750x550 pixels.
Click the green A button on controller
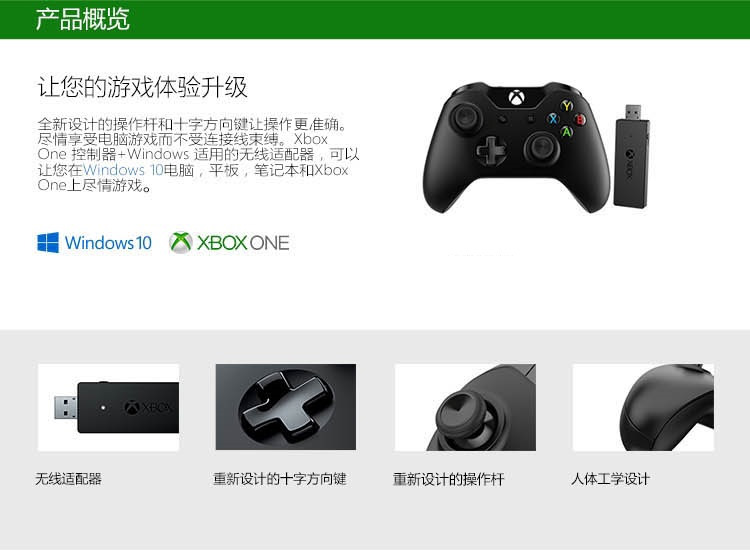point(566,131)
